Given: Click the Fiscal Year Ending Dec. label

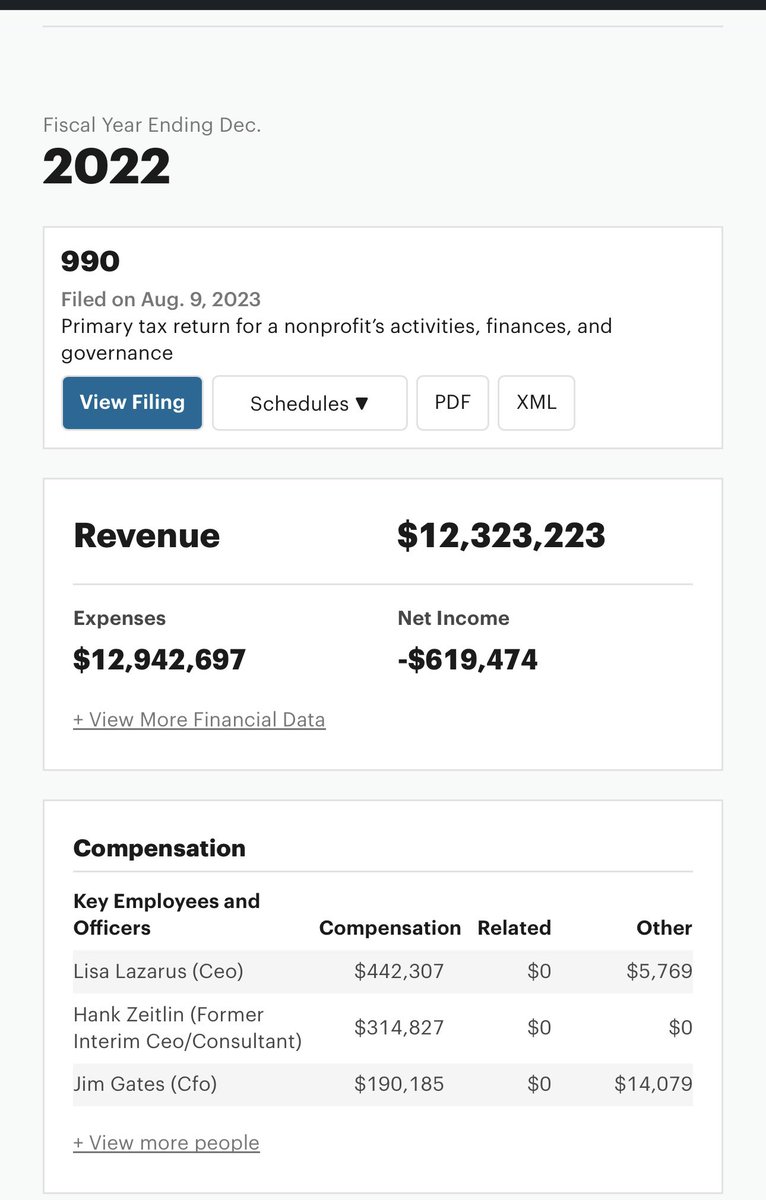Looking at the screenshot, I should (152, 125).
